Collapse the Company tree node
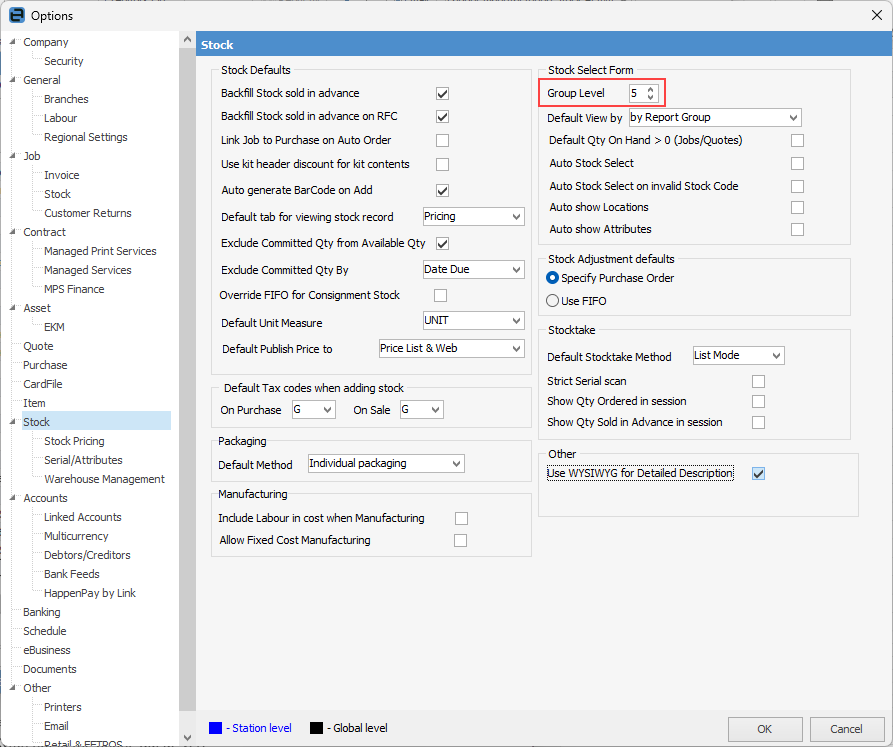This screenshot has height=747, width=893. click(13, 42)
